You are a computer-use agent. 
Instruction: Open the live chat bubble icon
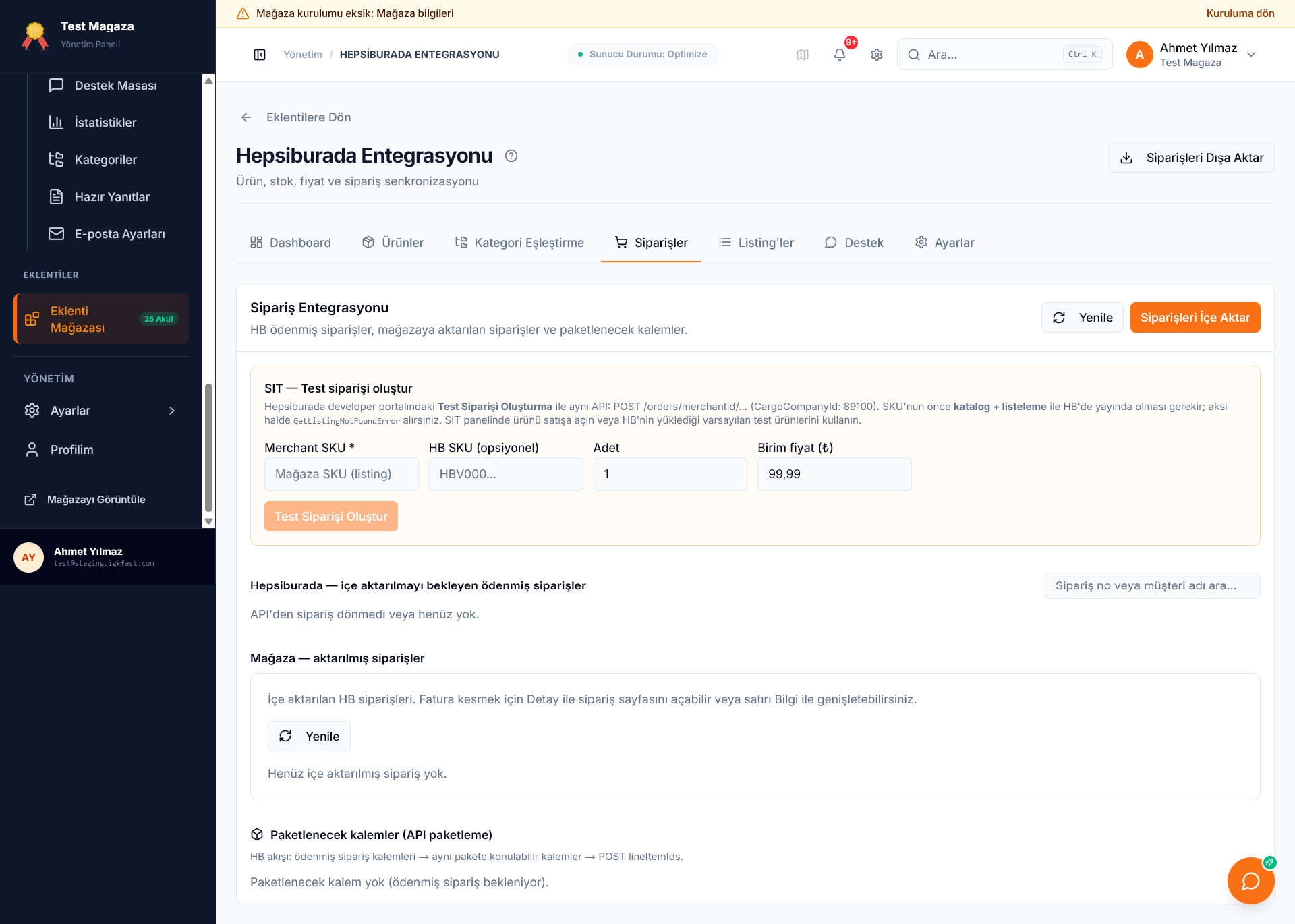pos(1250,880)
